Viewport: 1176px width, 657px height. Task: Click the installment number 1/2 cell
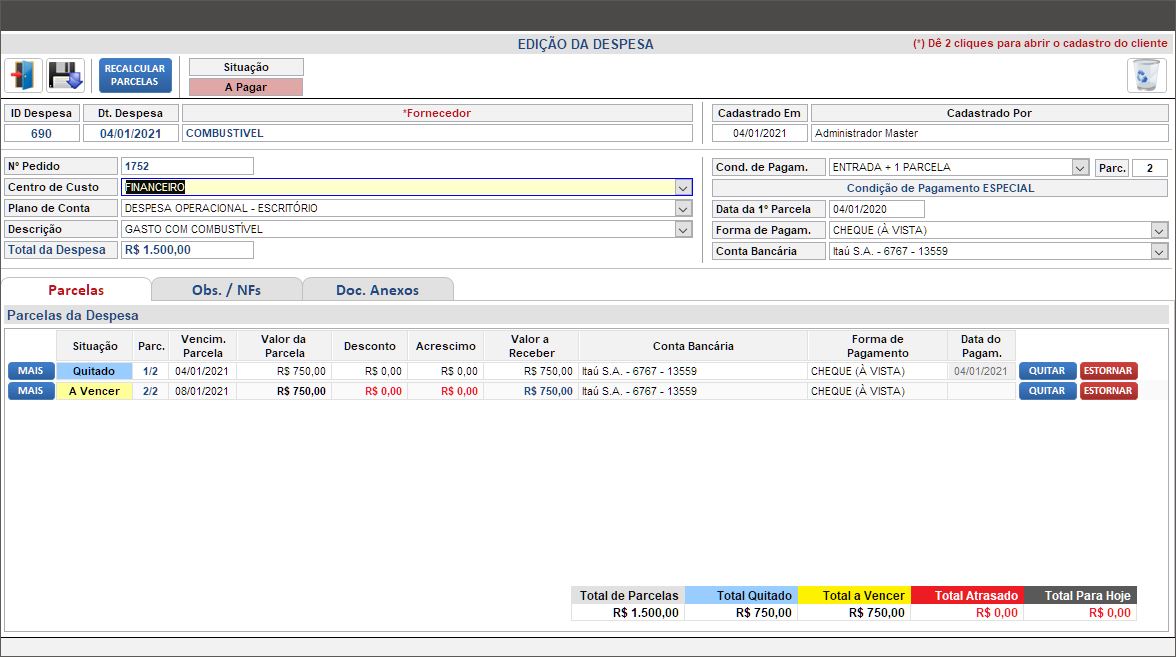click(150, 371)
